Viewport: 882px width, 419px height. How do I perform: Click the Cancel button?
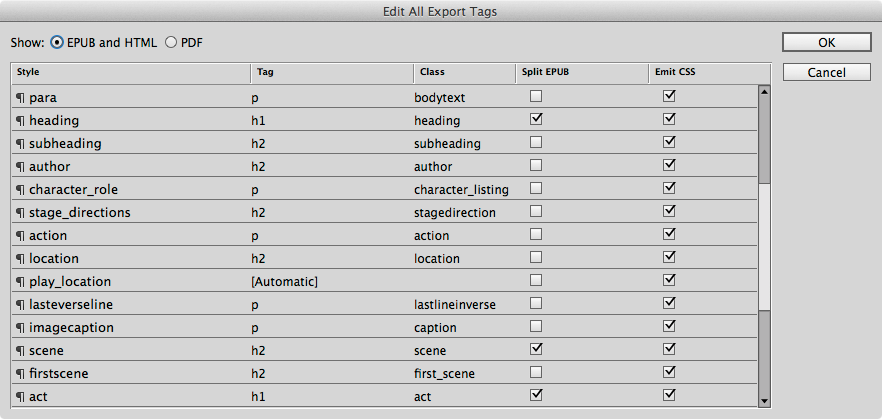click(x=826, y=72)
